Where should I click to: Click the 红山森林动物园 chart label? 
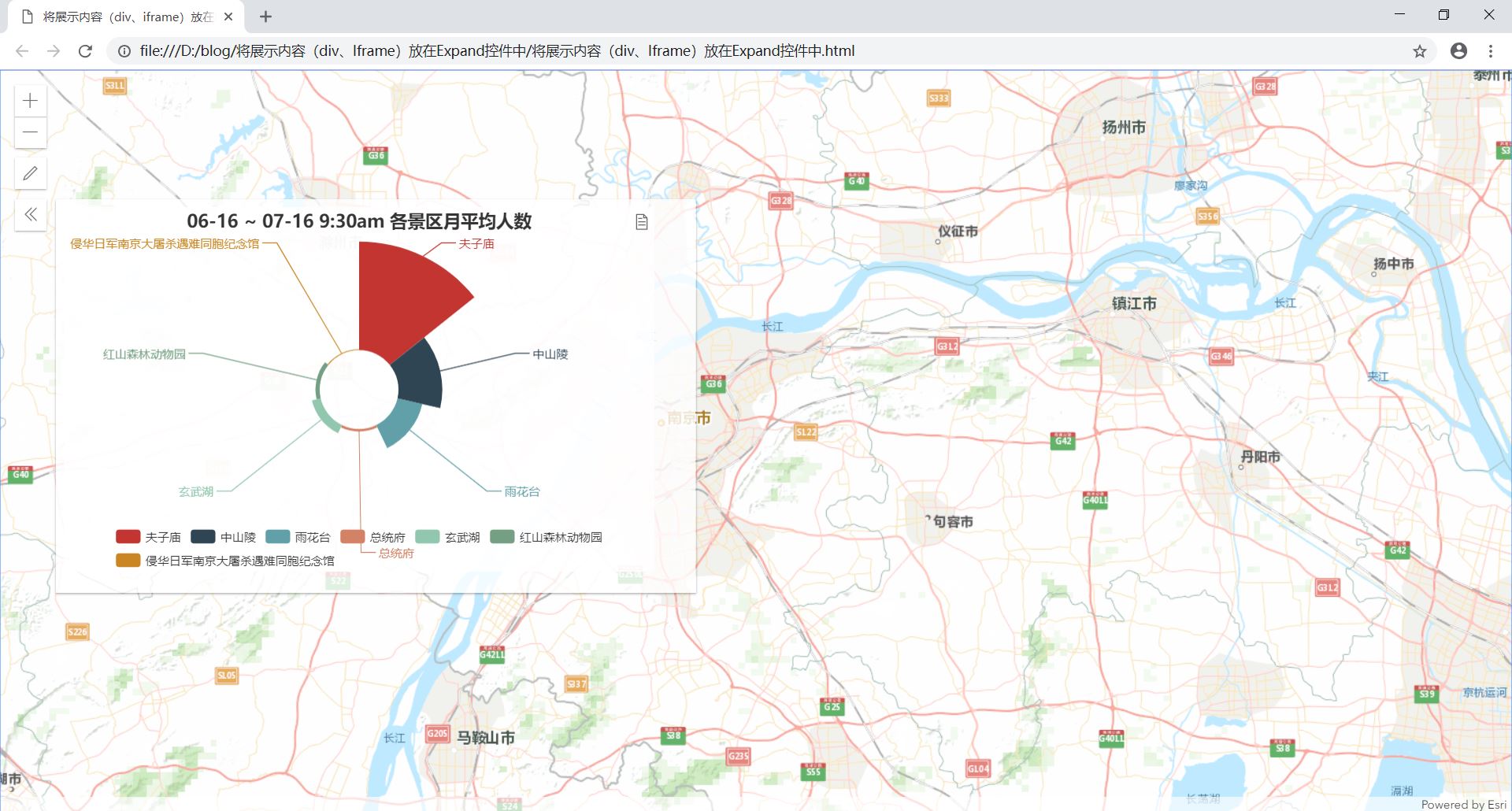[x=144, y=354]
